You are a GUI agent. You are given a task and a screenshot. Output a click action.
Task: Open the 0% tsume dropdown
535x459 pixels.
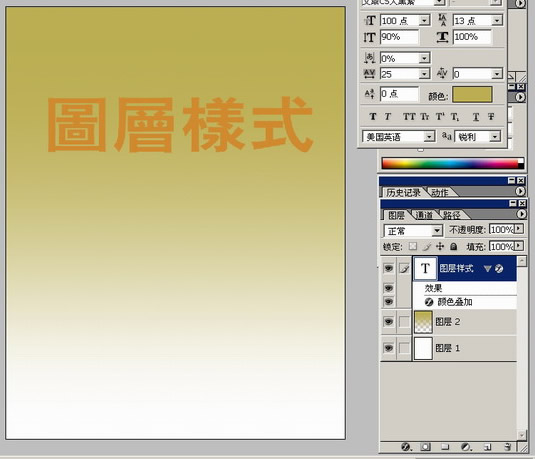(x=424, y=58)
